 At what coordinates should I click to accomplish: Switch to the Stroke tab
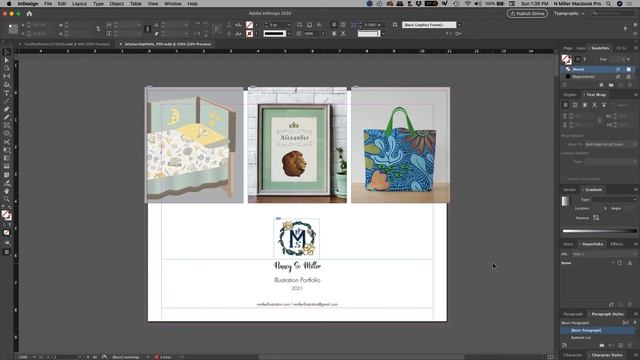click(569, 190)
